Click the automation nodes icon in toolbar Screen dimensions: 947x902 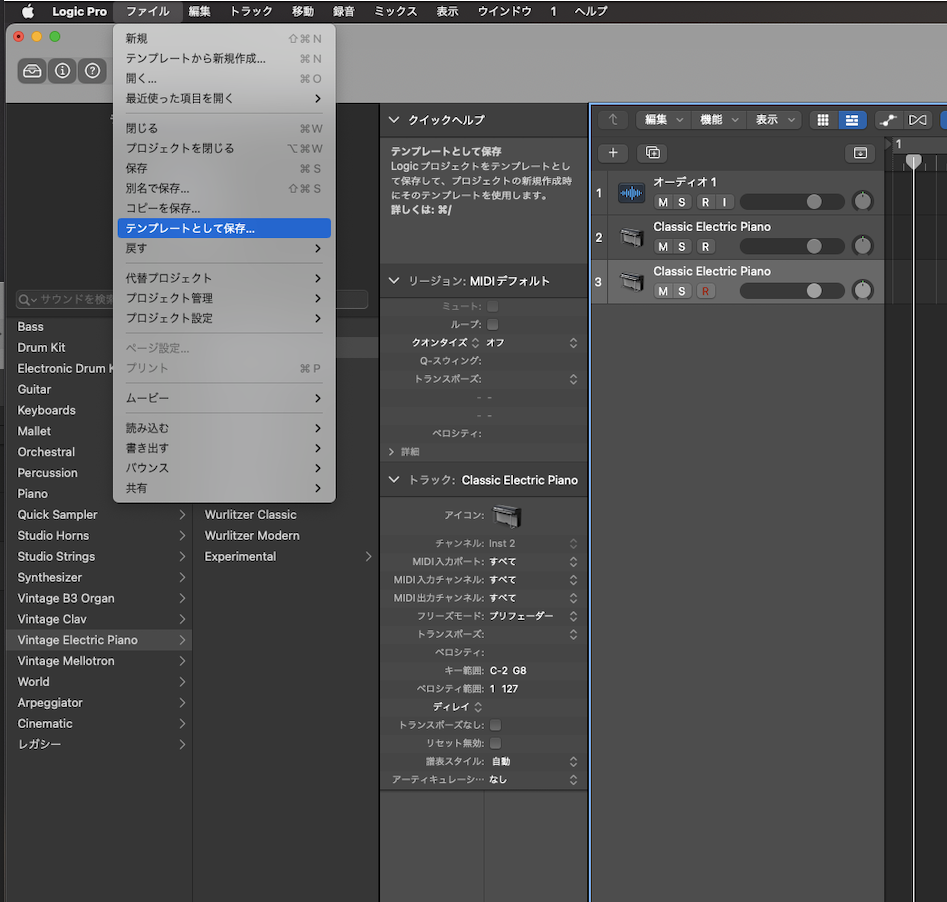[x=888, y=119]
